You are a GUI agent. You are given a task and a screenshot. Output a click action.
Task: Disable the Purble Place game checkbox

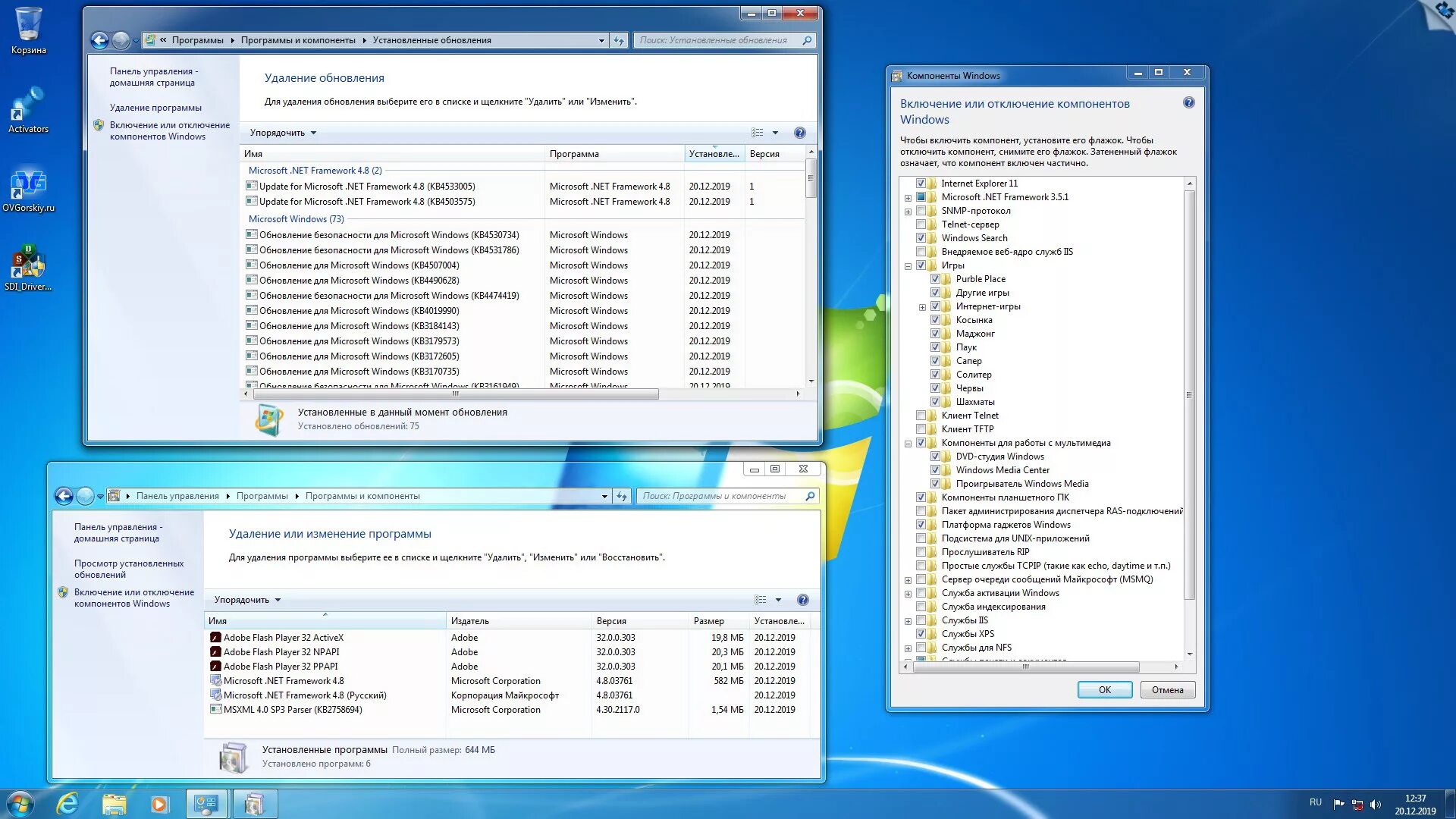(x=936, y=278)
